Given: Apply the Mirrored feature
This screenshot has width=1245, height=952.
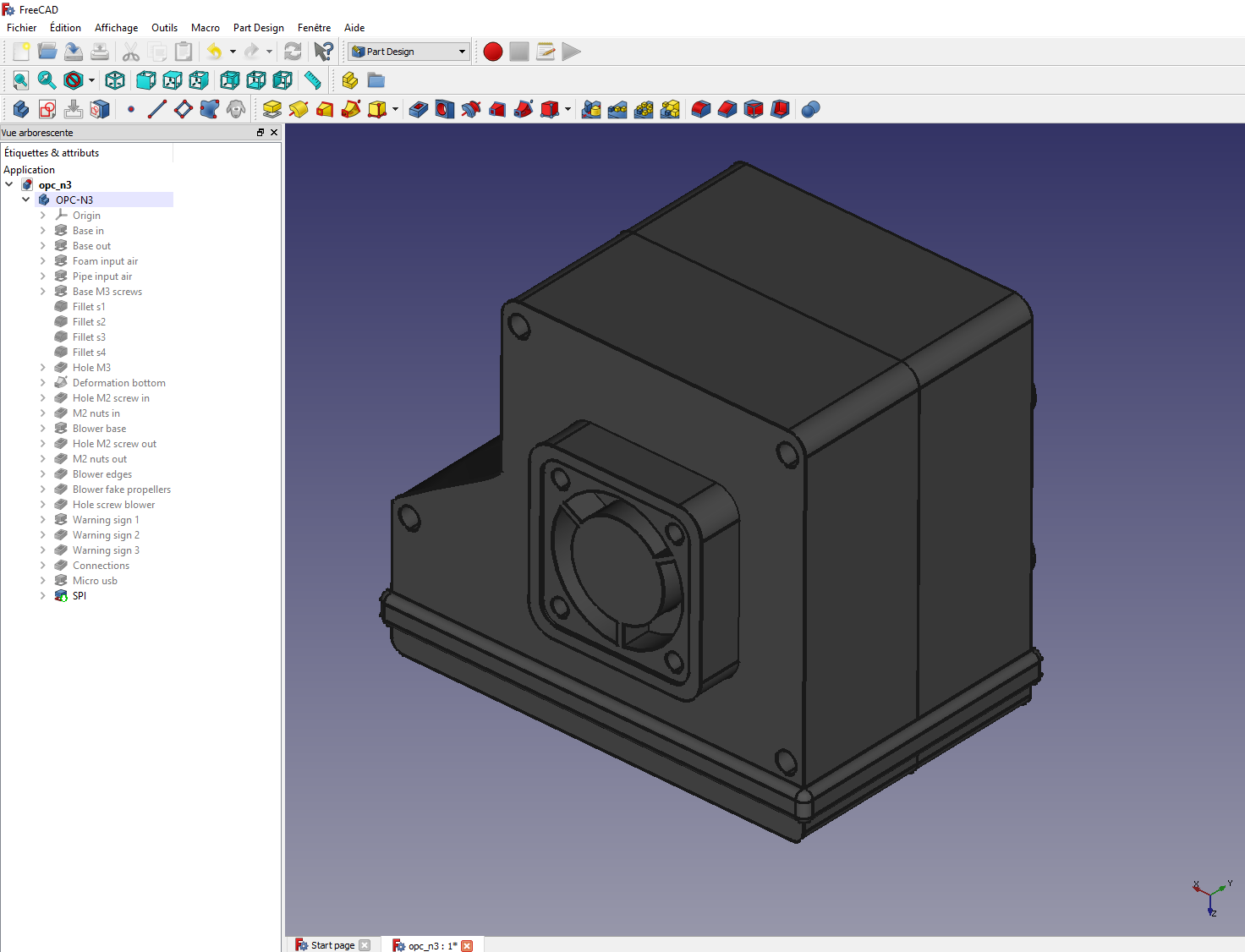Looking at the screenshot, I should [x=591, y=109].
